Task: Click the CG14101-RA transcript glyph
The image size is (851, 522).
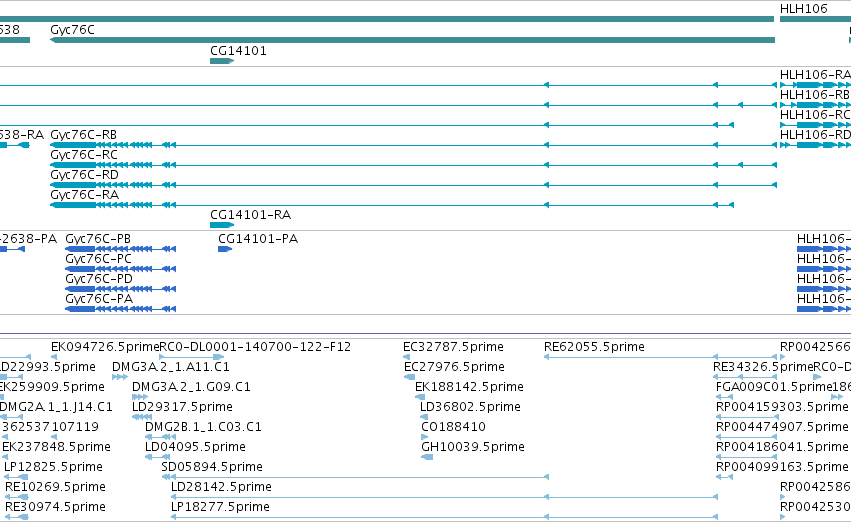Action: pyautogui.click(x=222, y=225)
